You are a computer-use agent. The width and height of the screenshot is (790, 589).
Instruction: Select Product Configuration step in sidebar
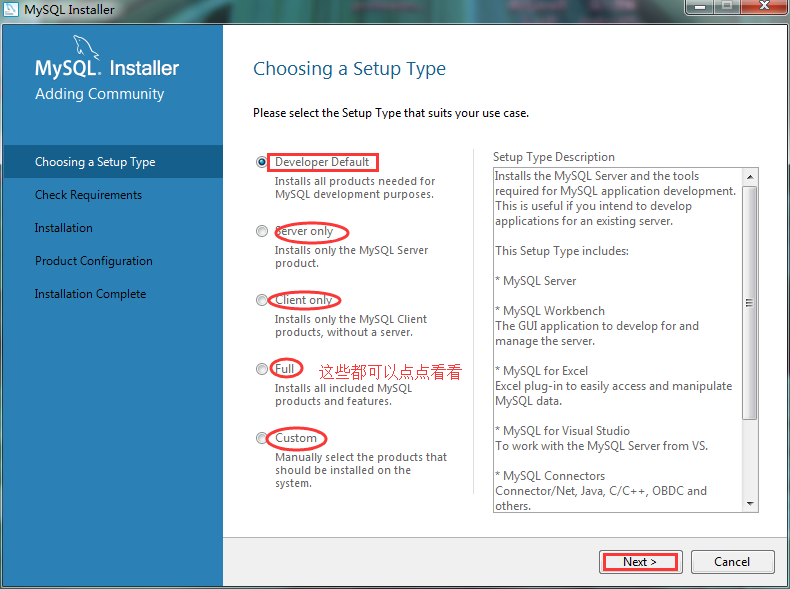(x=94, y=261)
